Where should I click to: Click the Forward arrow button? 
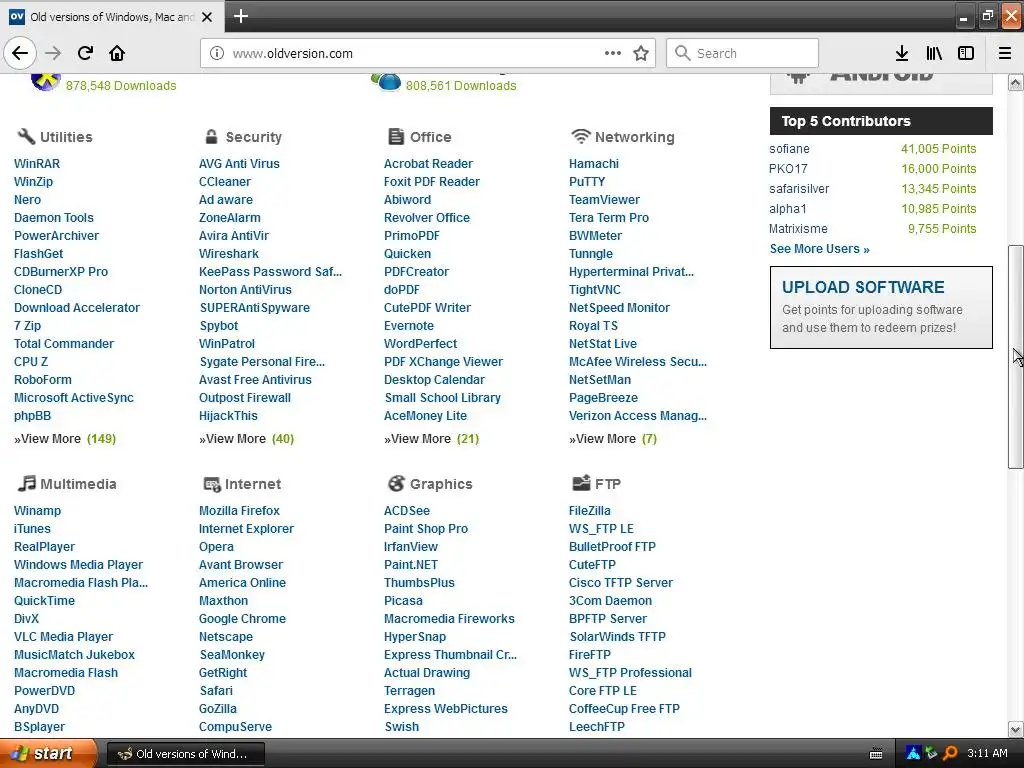53,53
